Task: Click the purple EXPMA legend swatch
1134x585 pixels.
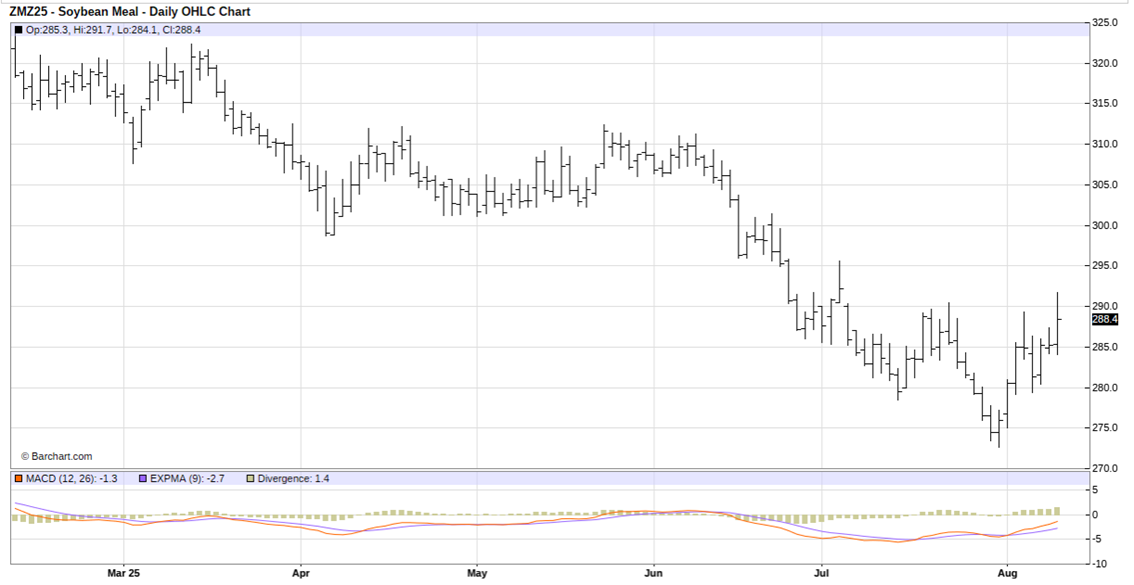Action: (x=143, y=479)
